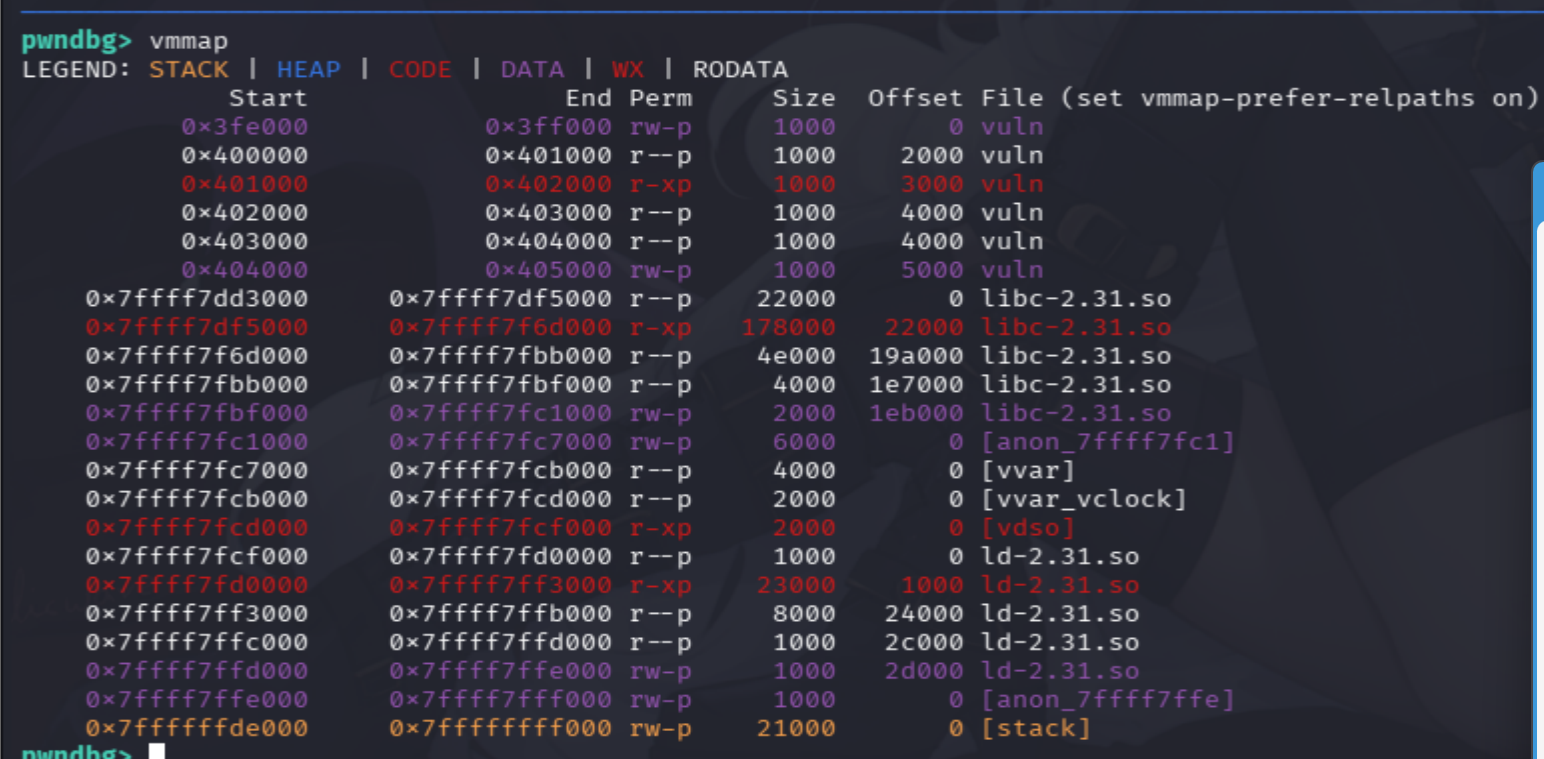
Task: Click the CODE legend label
Action: [420, 69]
